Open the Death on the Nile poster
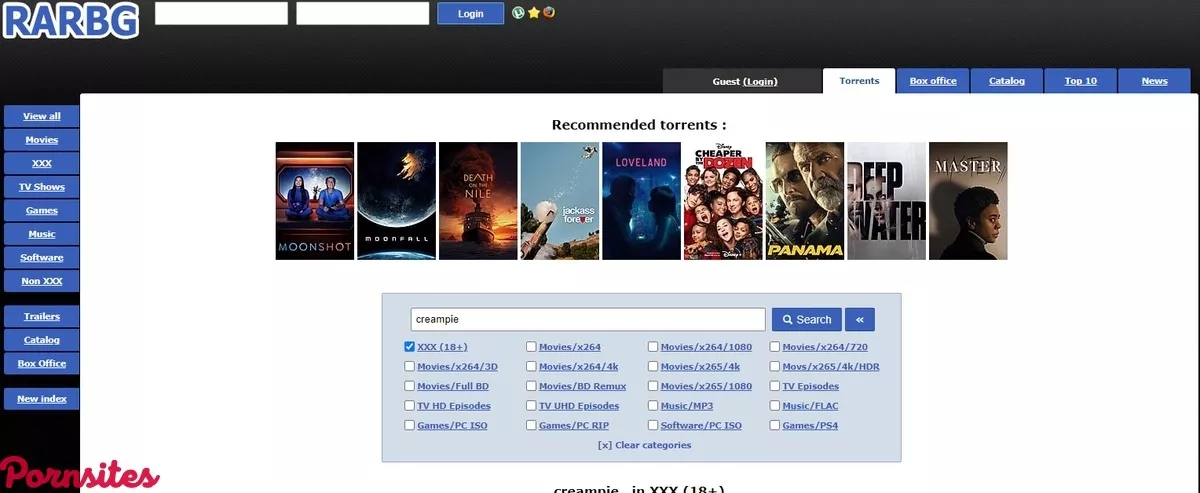Screen dimensions: 1200x493 478,201
